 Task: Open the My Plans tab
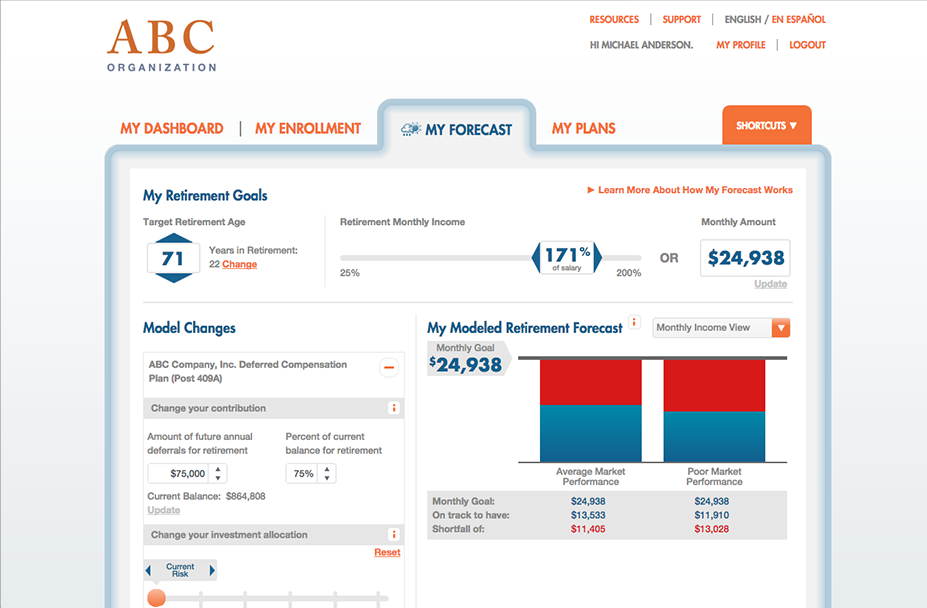(584, 128)
